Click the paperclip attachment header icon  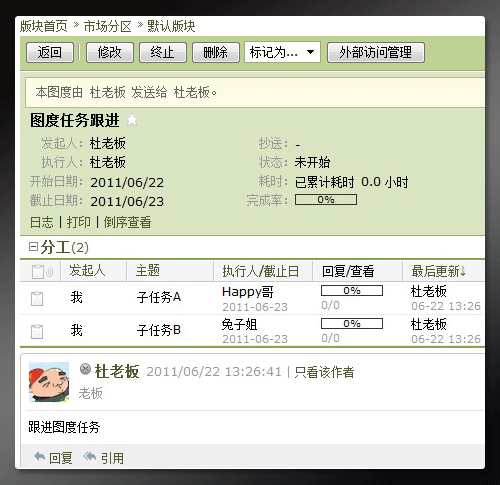tap(50, 272)
